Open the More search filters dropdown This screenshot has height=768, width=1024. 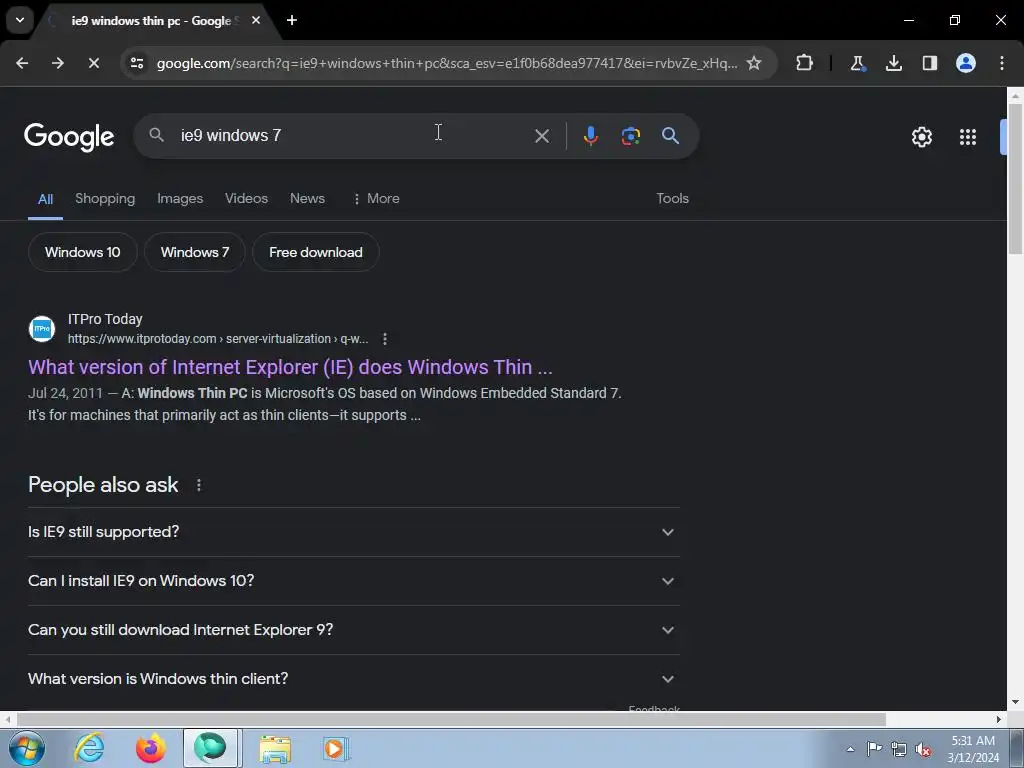[376, 199]
